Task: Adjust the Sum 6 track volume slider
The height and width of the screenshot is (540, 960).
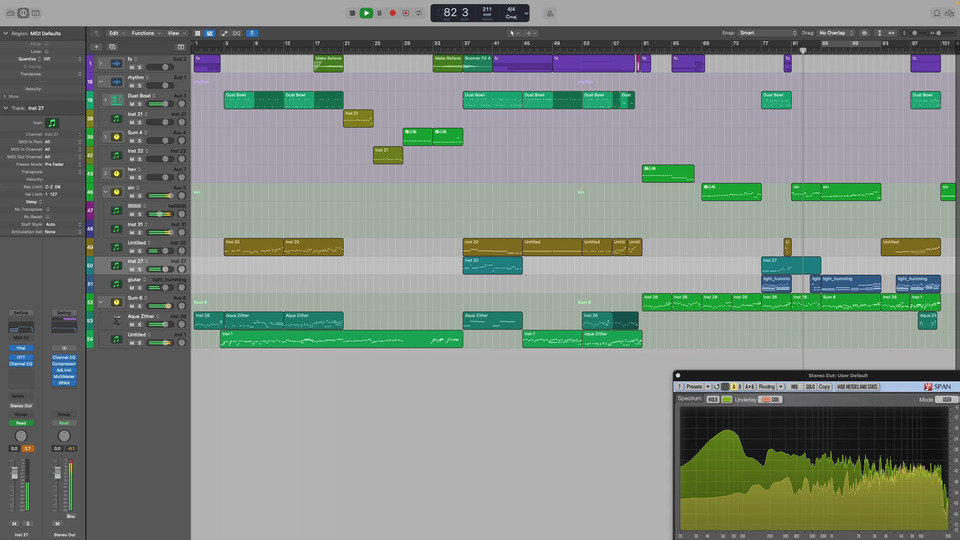Action: [160, 306]
